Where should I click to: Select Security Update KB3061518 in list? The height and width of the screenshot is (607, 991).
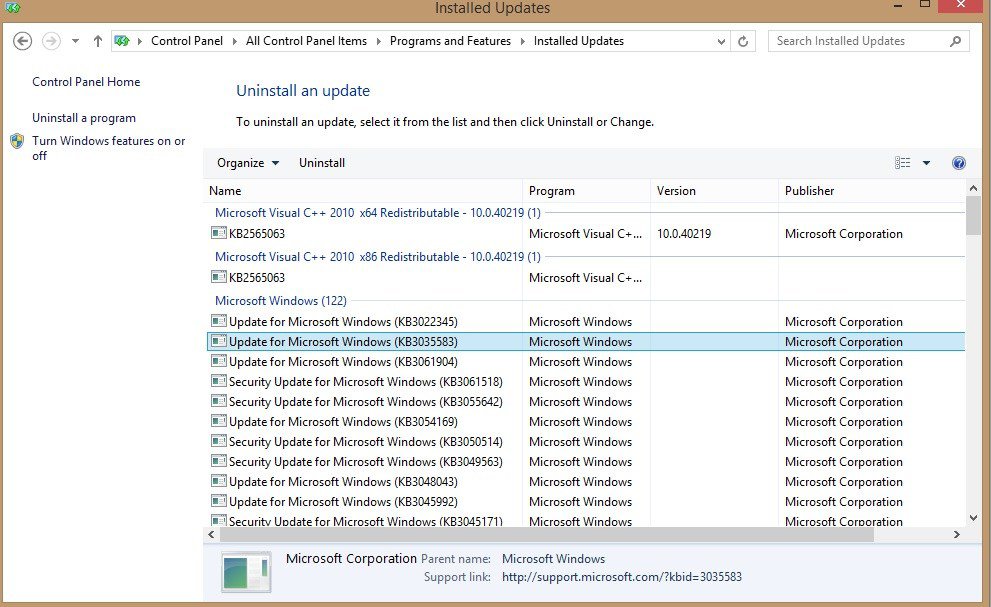pos(365,382)
